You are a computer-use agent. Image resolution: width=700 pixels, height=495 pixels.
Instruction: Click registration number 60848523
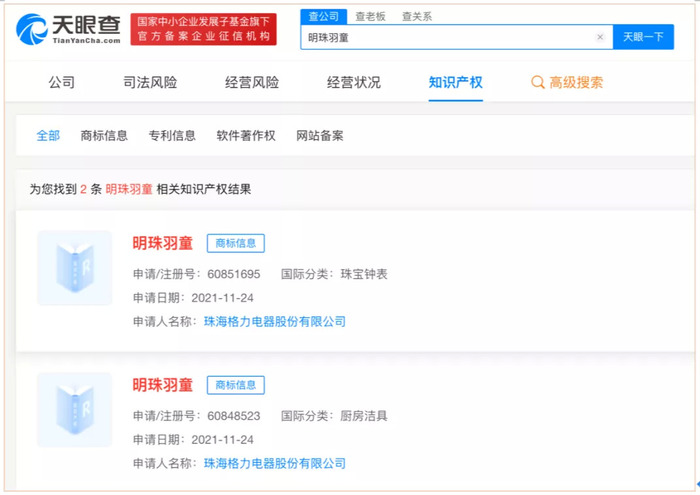point(234,416)
